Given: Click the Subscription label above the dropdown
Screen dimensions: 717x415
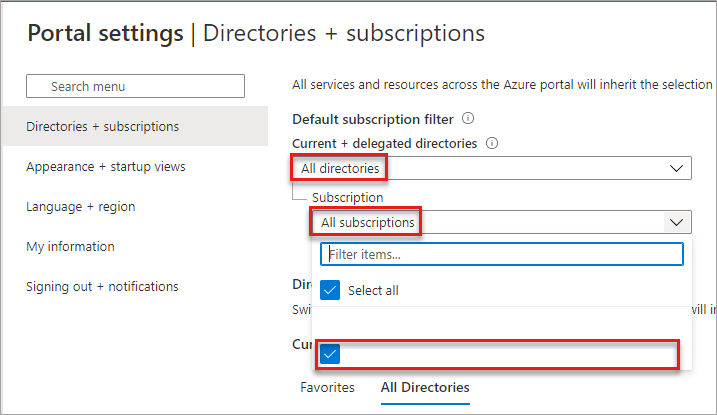Looking at the screenshot, I should (x=347, y=198).
